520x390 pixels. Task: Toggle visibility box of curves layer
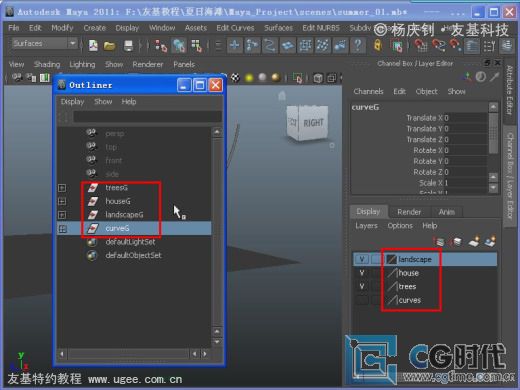362,300
